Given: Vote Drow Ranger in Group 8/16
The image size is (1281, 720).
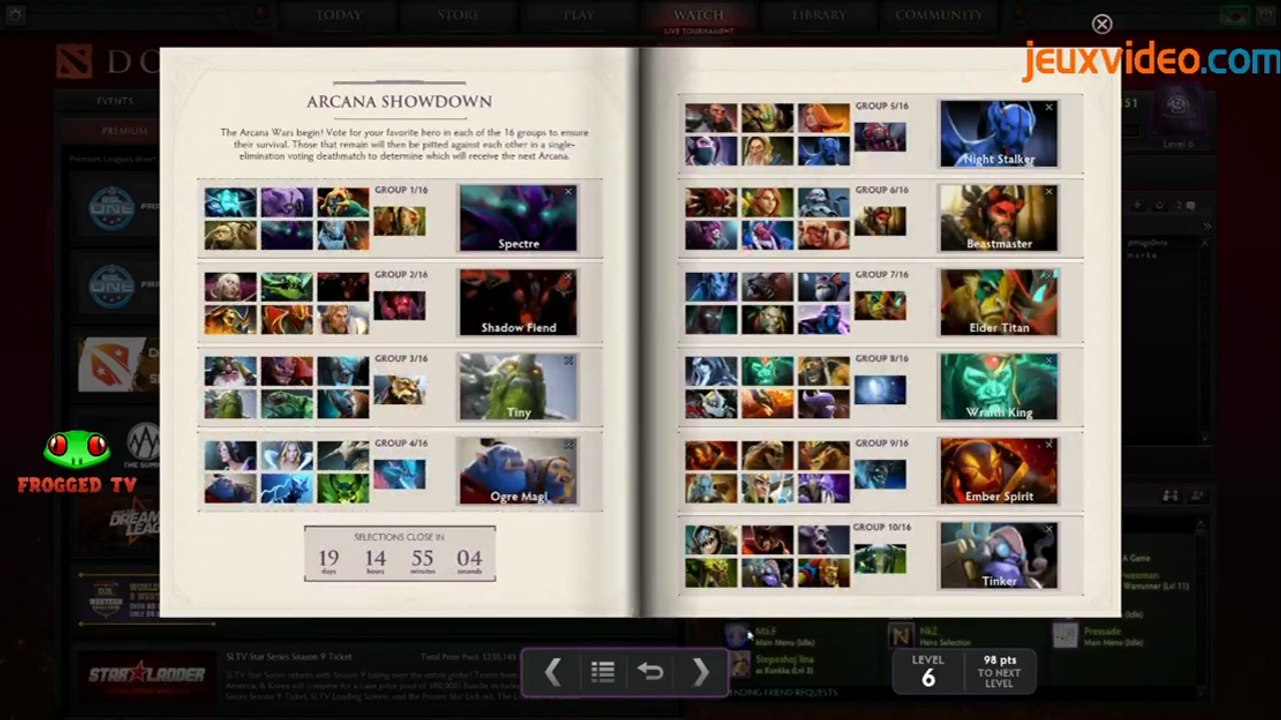Looking at the screenshot, I should tap(711, 371).
